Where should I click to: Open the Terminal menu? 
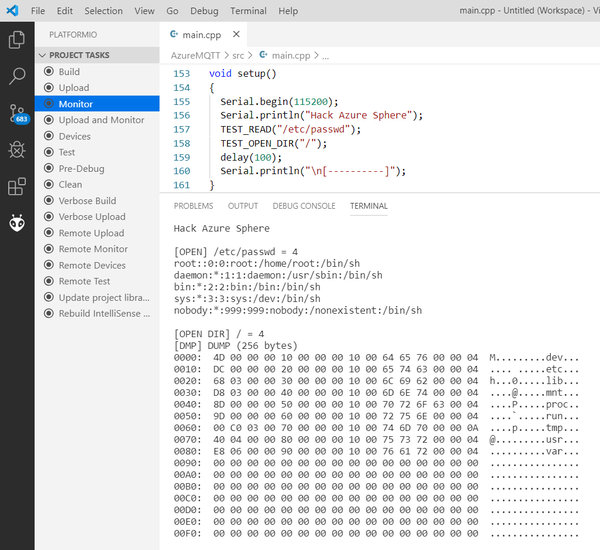coord(248,11)
